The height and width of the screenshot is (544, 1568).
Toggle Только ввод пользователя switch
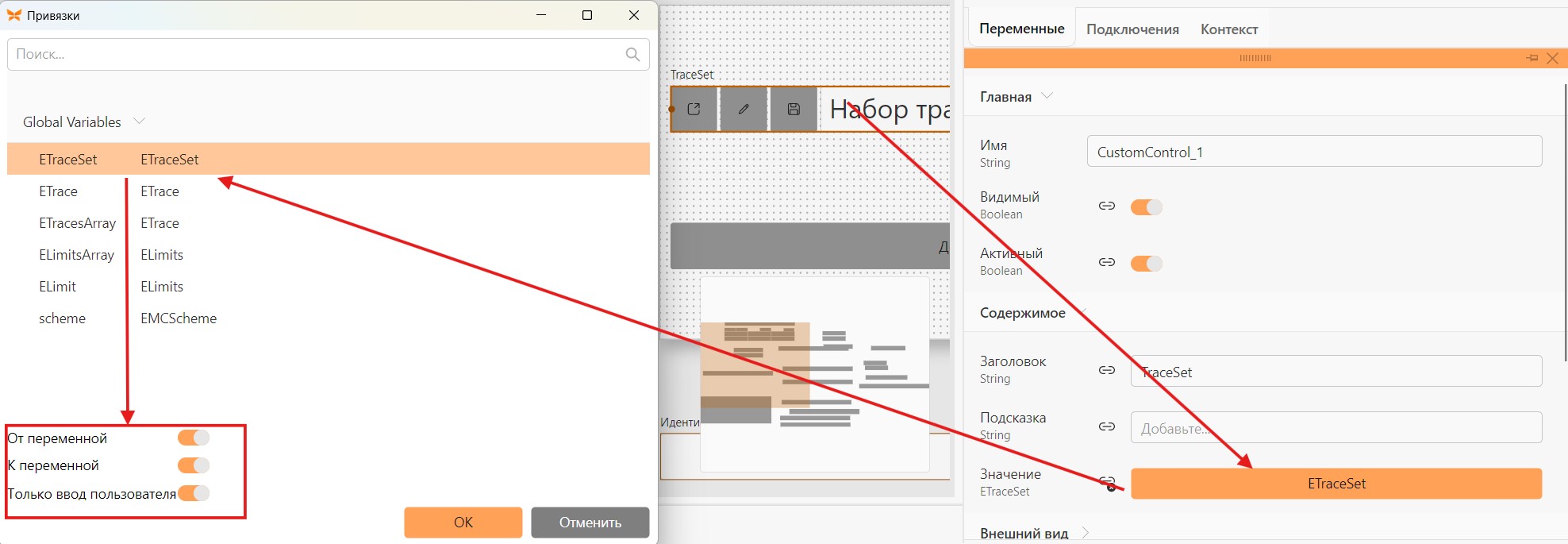194,493
